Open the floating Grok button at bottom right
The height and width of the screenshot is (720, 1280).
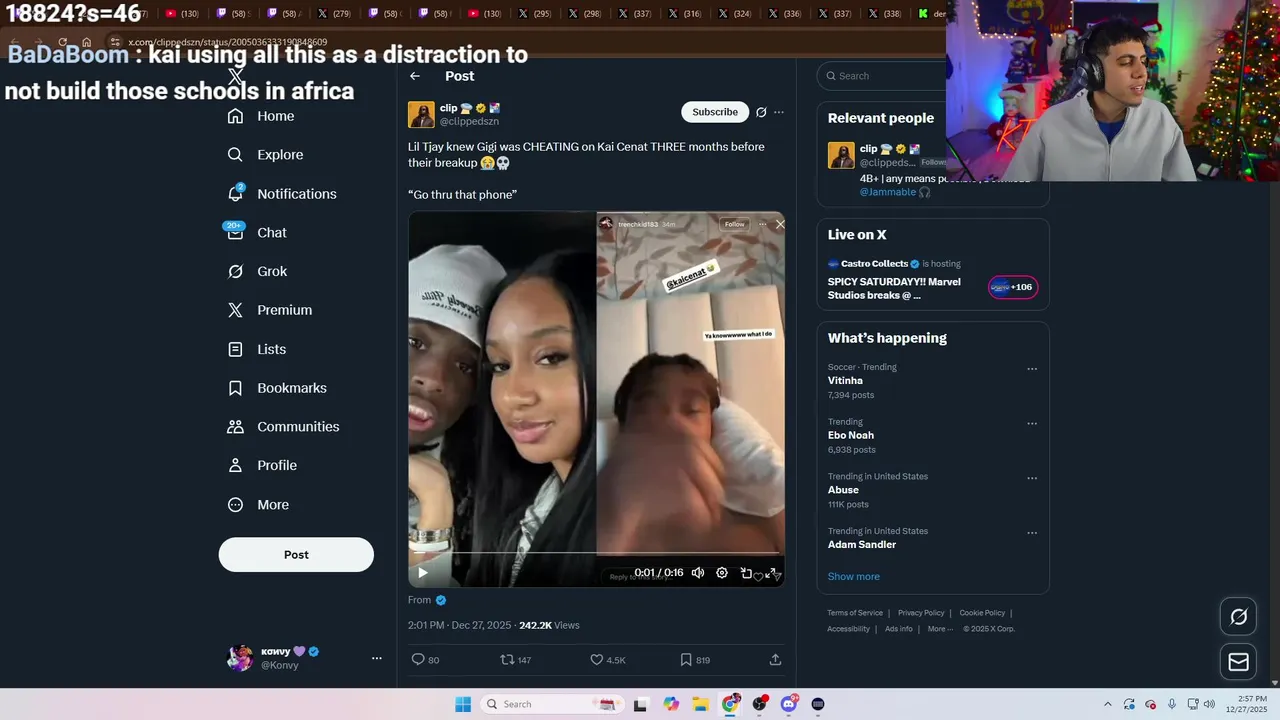coord(1238,617)
